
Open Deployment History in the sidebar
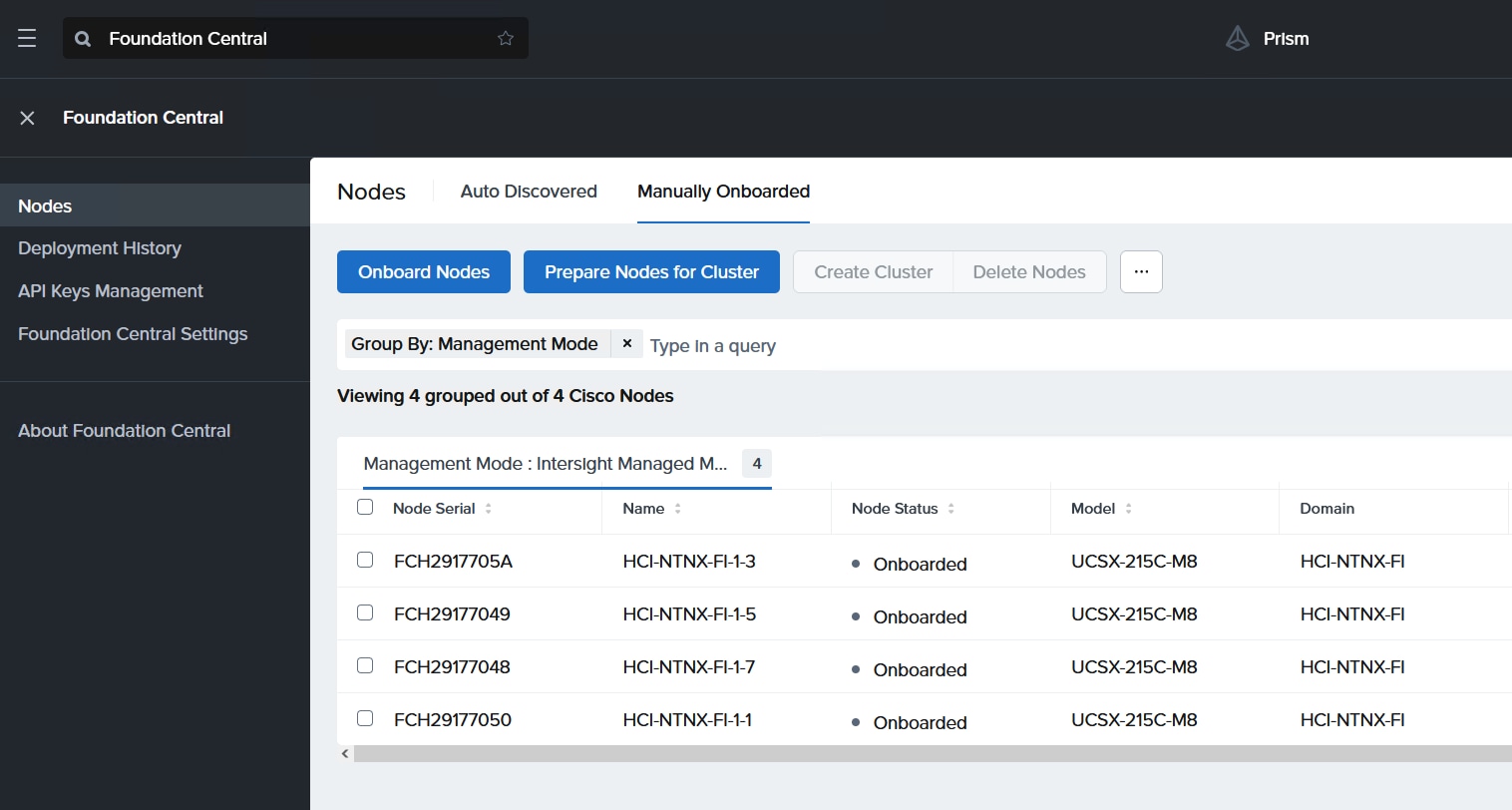(x=100, y=248)
